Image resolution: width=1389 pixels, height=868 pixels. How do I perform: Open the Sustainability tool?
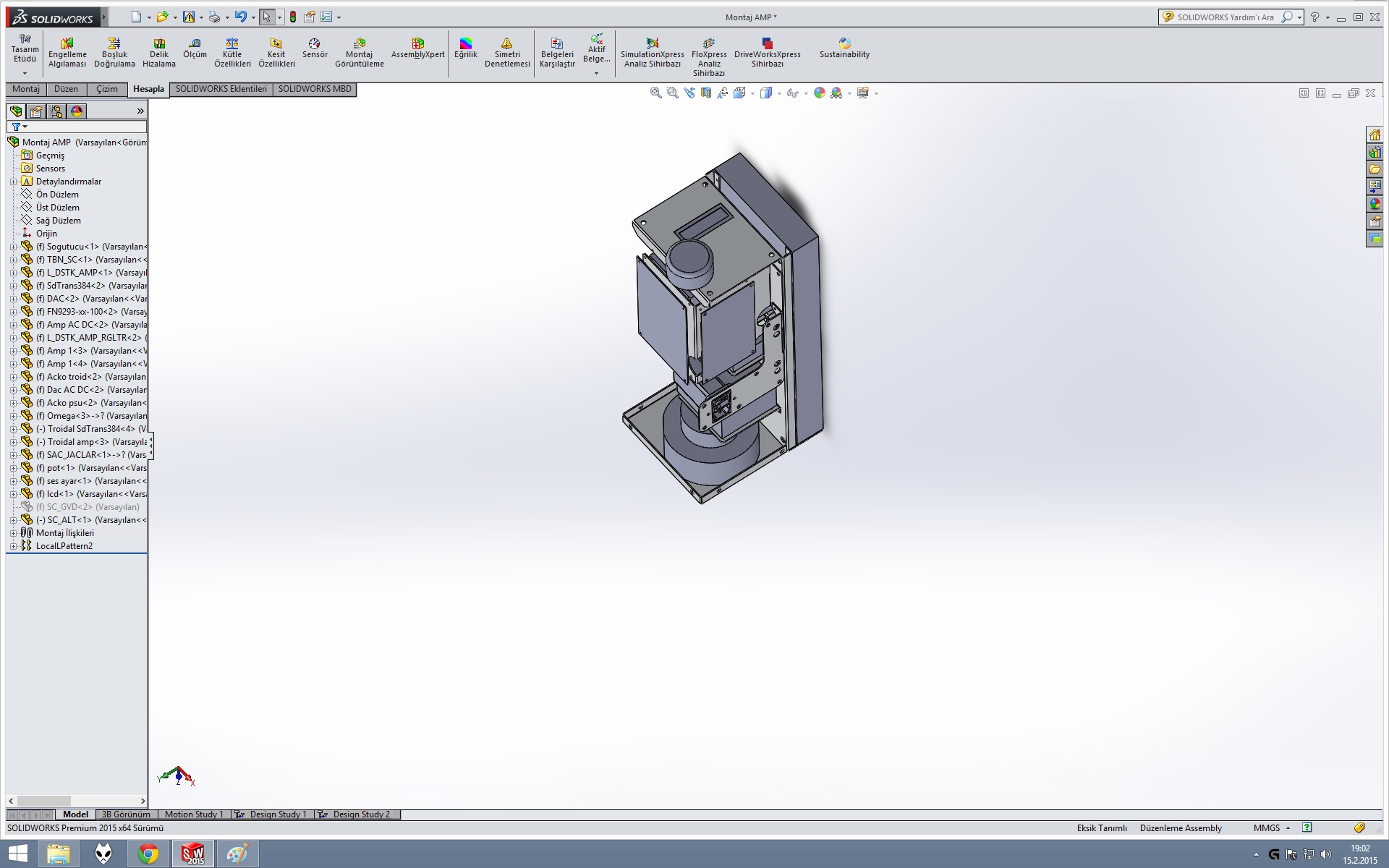coord(844,48)
